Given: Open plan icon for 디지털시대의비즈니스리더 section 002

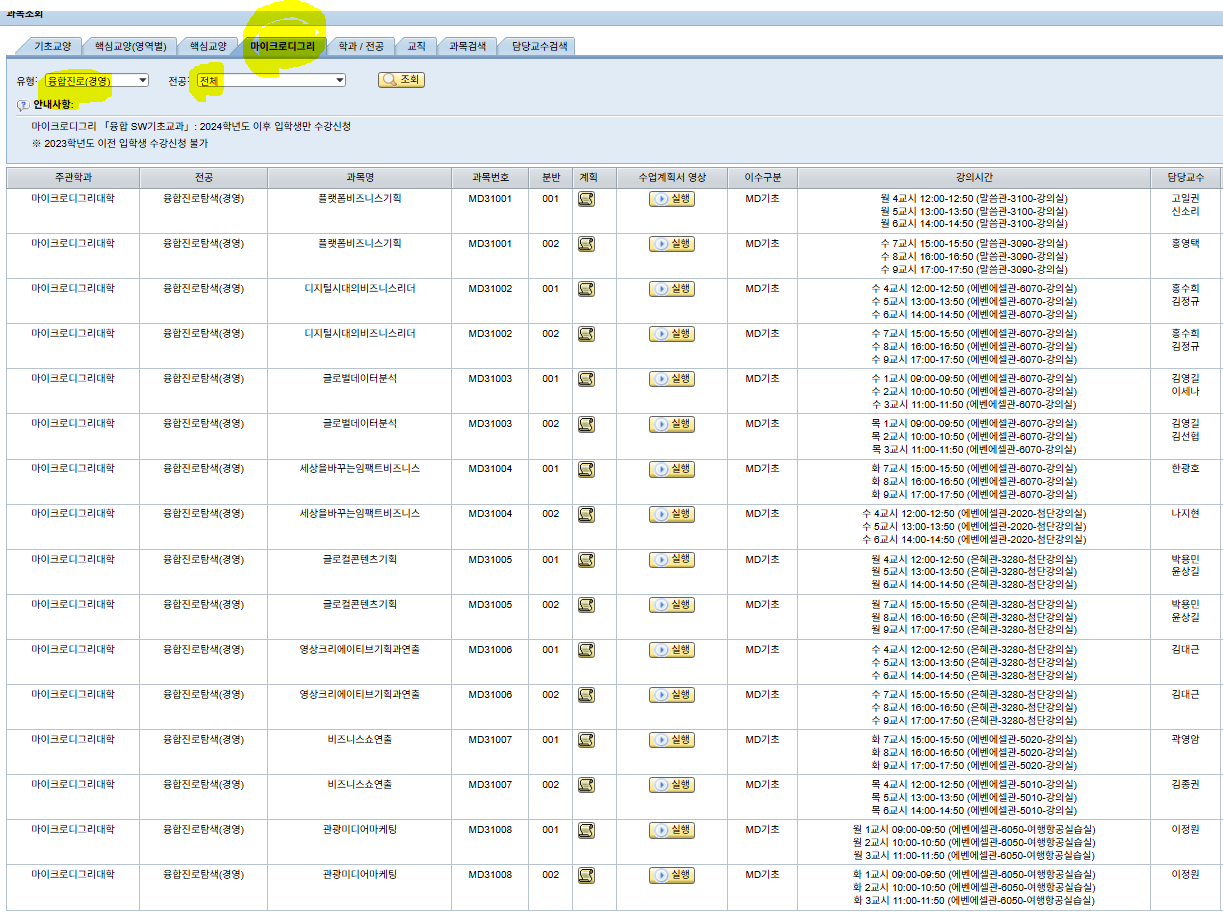Looking at the screenshot, I should click(x=587, y=334).
